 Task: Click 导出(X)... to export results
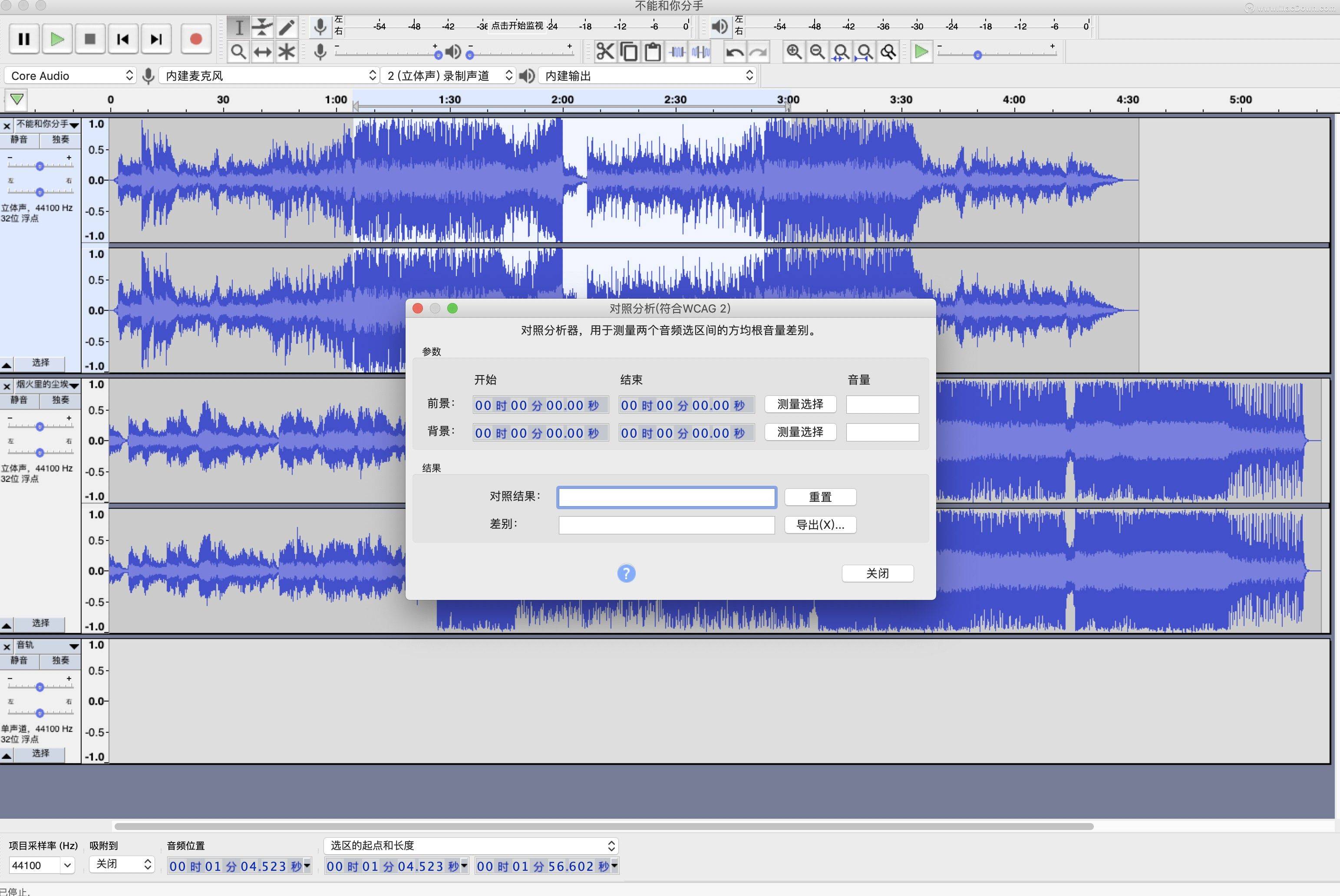820,524
